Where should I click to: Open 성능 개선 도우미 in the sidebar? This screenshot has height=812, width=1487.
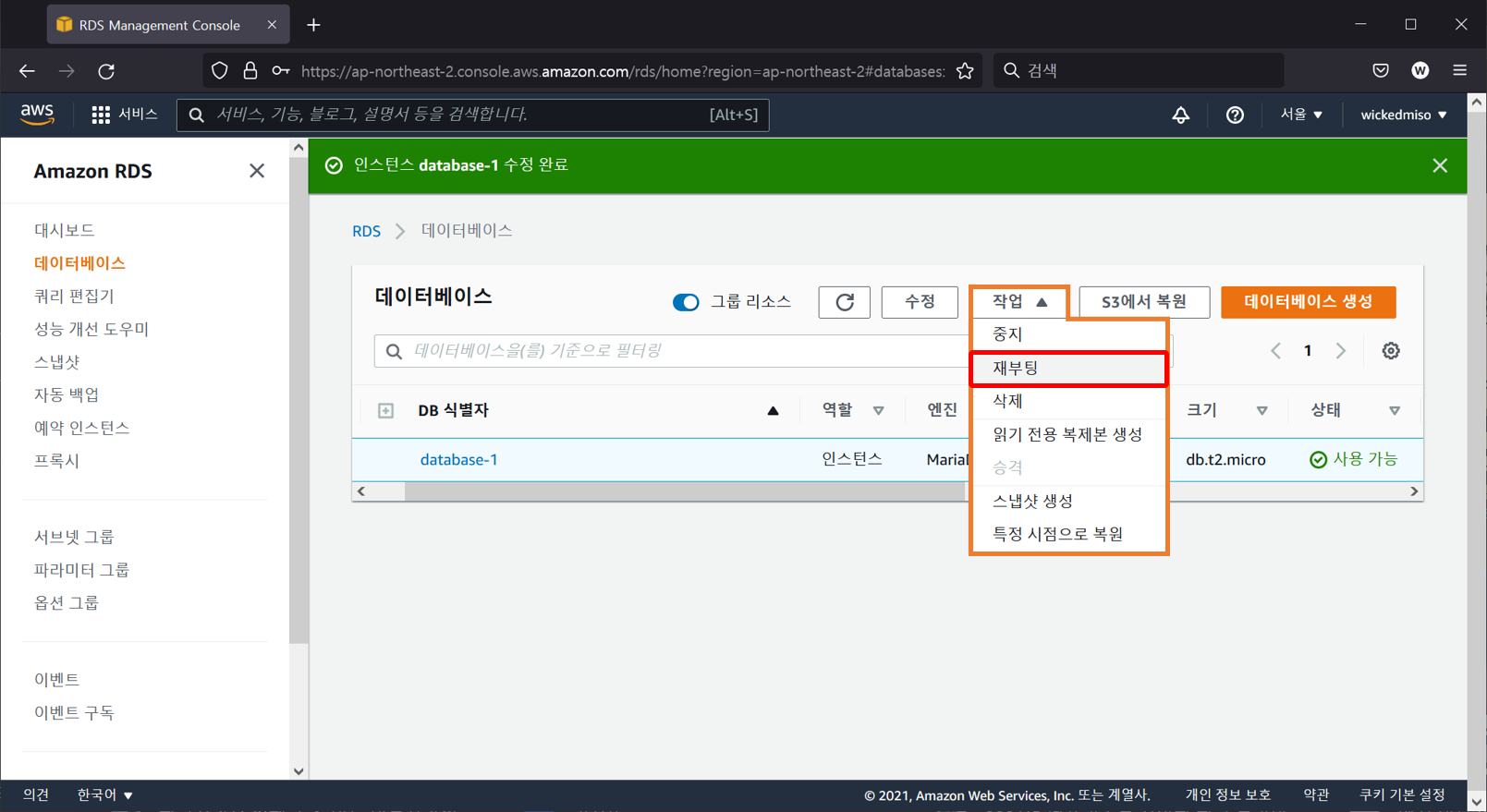[x=91, y=330]
